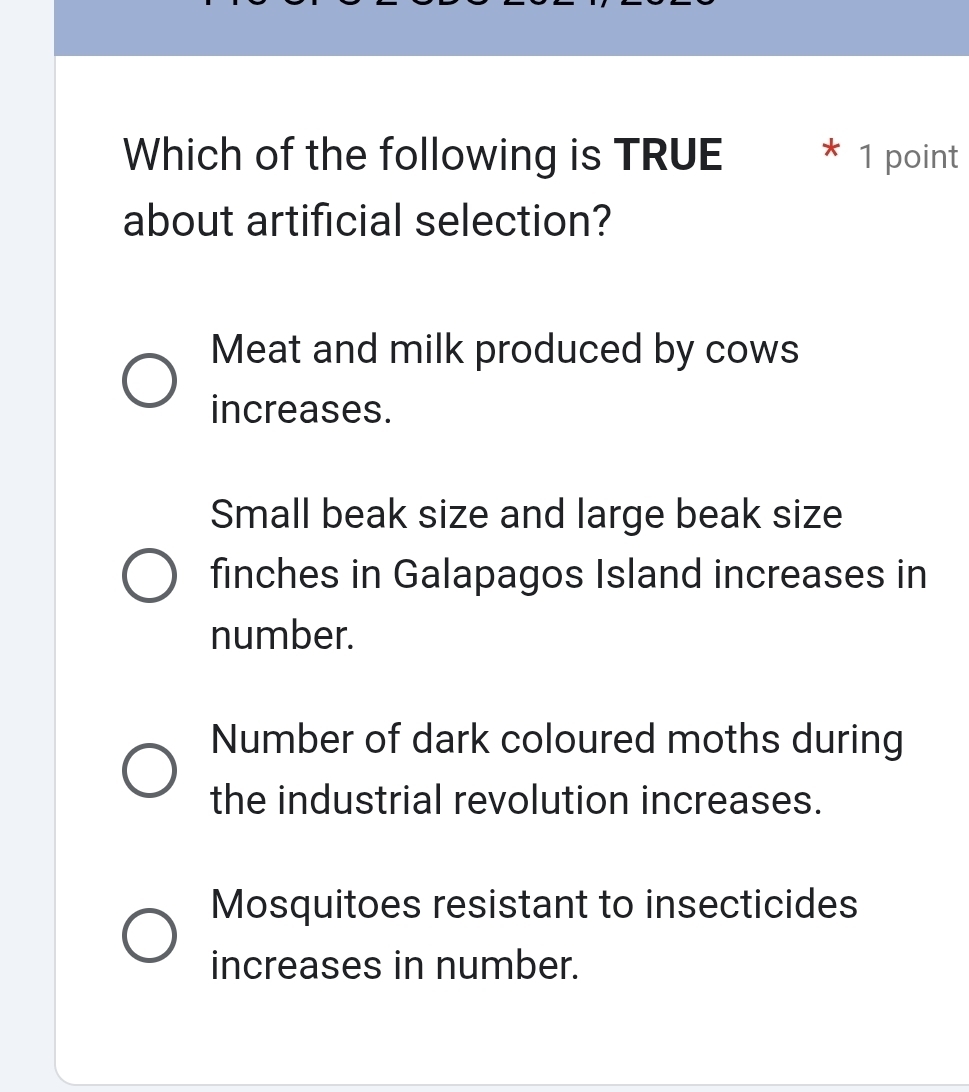Viewport: 969px width, 1092px height.
Task: Click the '1 point' label
Action: (910, 157)
